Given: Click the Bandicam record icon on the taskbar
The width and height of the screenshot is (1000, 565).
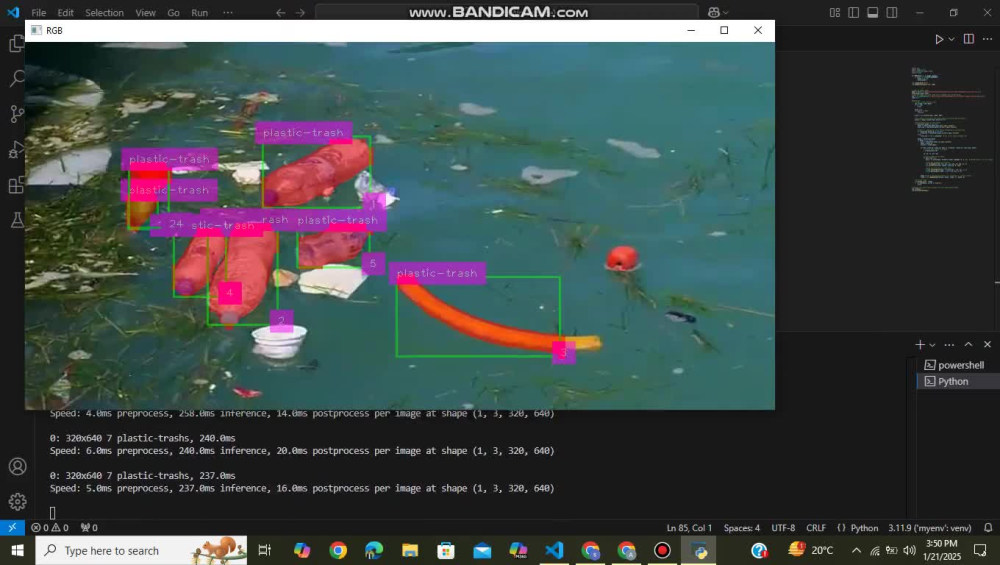Looking at the screenshot, I should (x=662, y=550).
